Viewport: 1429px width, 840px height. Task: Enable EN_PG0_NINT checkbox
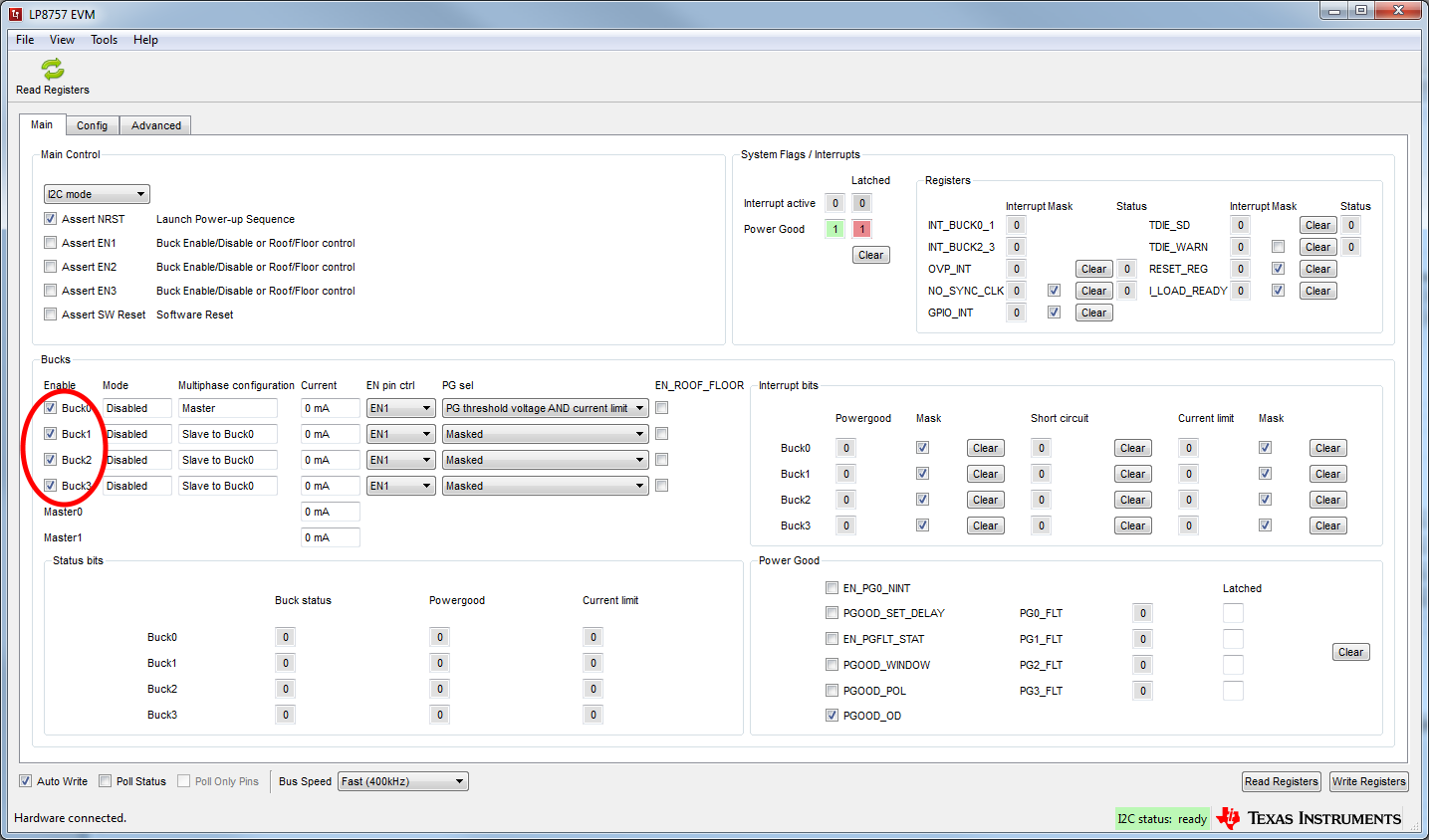832,588
